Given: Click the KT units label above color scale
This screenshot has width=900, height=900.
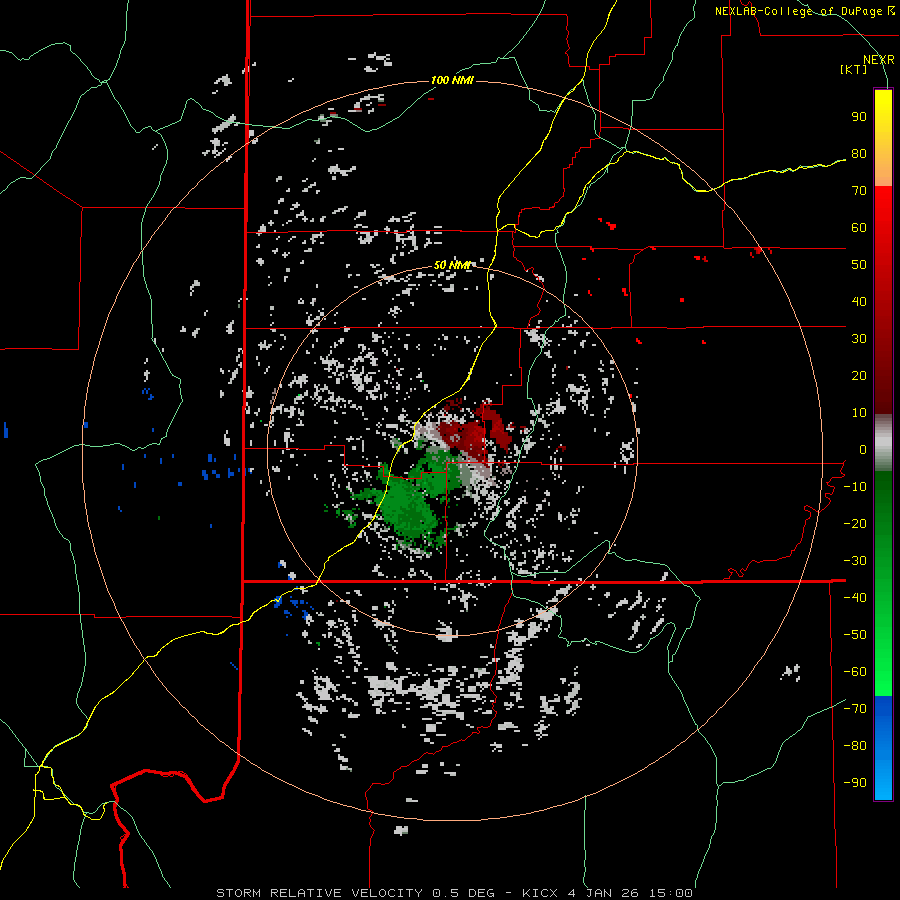Looking at the screenshot, I should click(x=854, y=69).
